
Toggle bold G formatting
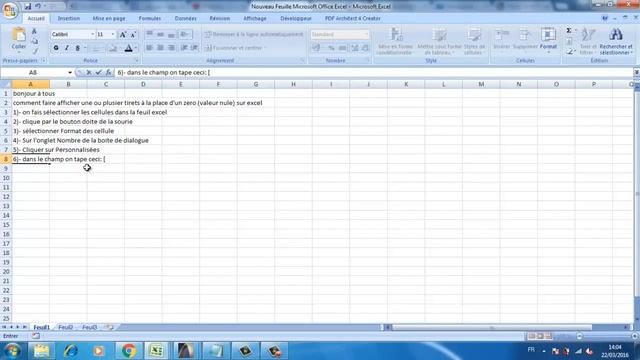(x=56, y=48)
